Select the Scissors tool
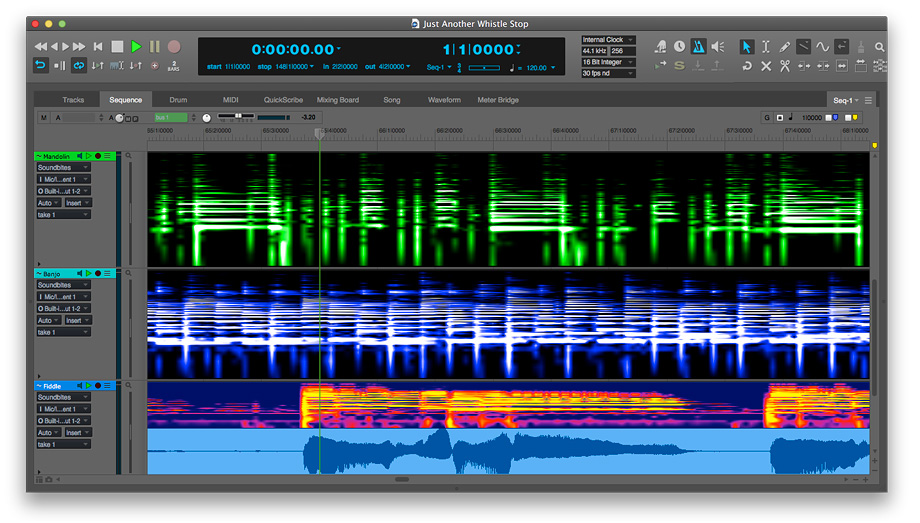This screenshot has height=523, width=920. [x=784, y=66]
